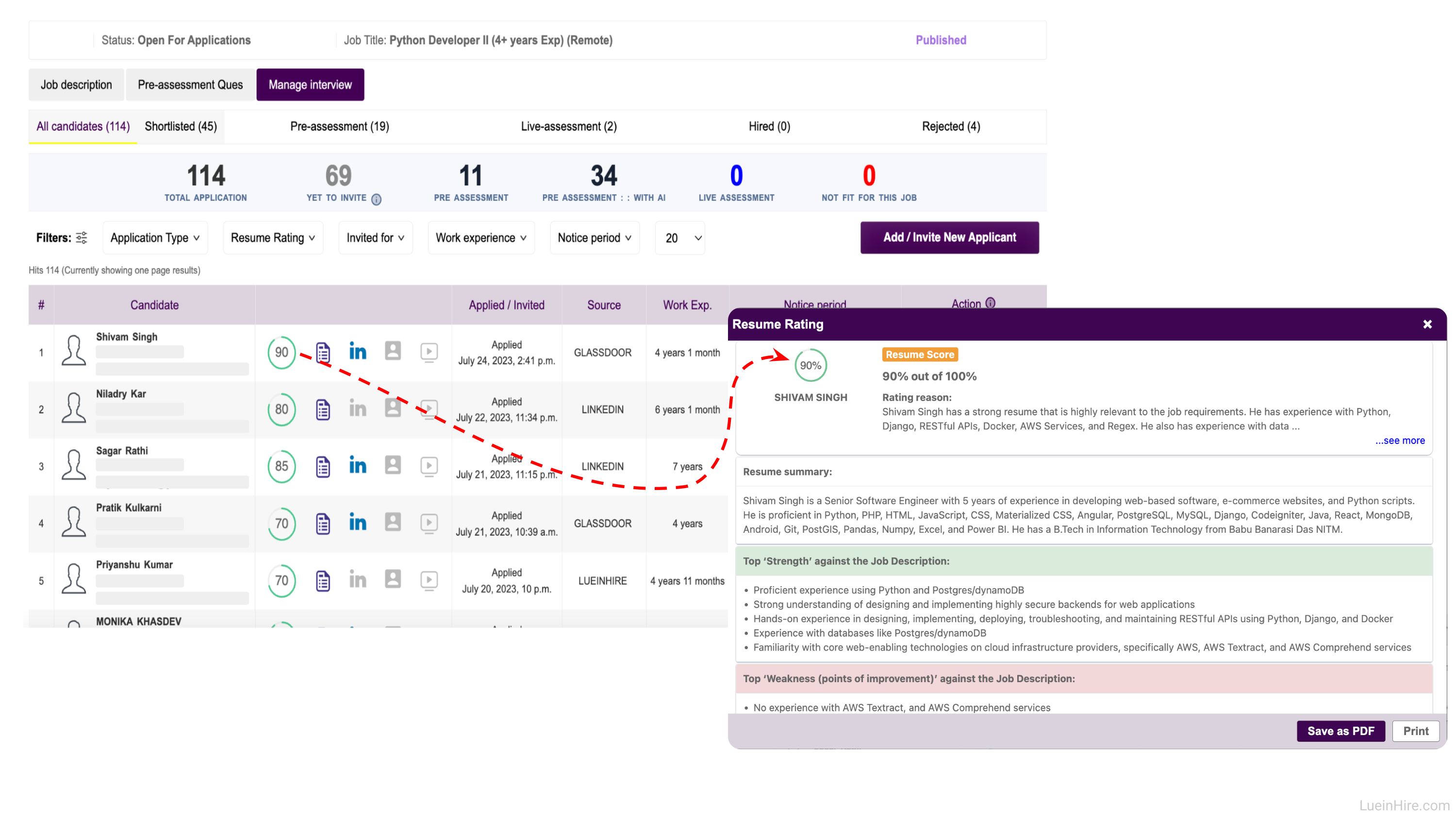Click the Yet To Invite info icon
Image resolution: width=1456 pixels, height=819 pixels.
tap(377, 198)
